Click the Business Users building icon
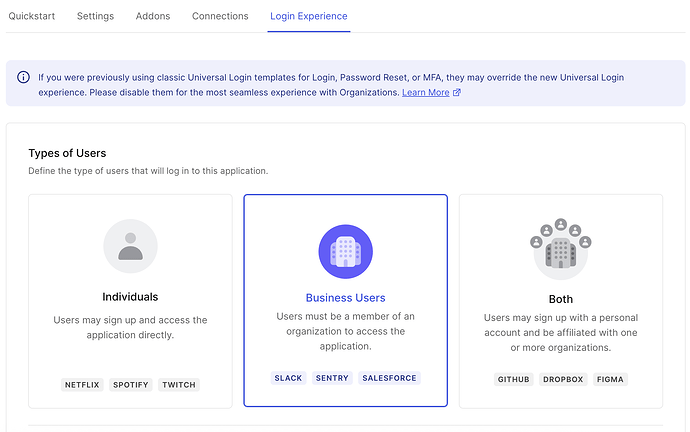The height and width of the screenshot is (432, 690). [x=345, y=252]
